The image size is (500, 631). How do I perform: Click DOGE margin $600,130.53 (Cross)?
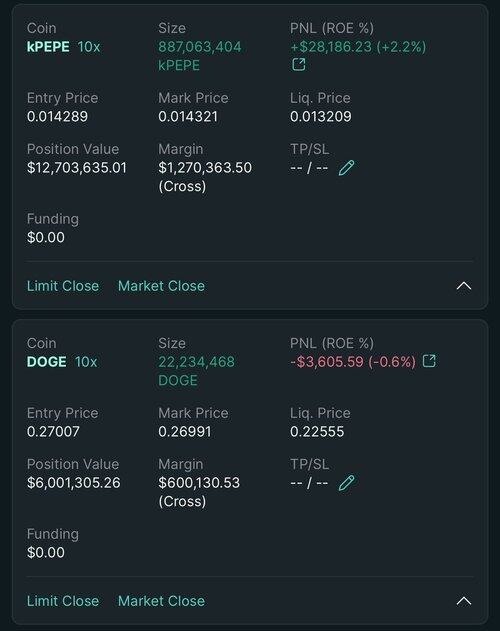pos(199,492)
